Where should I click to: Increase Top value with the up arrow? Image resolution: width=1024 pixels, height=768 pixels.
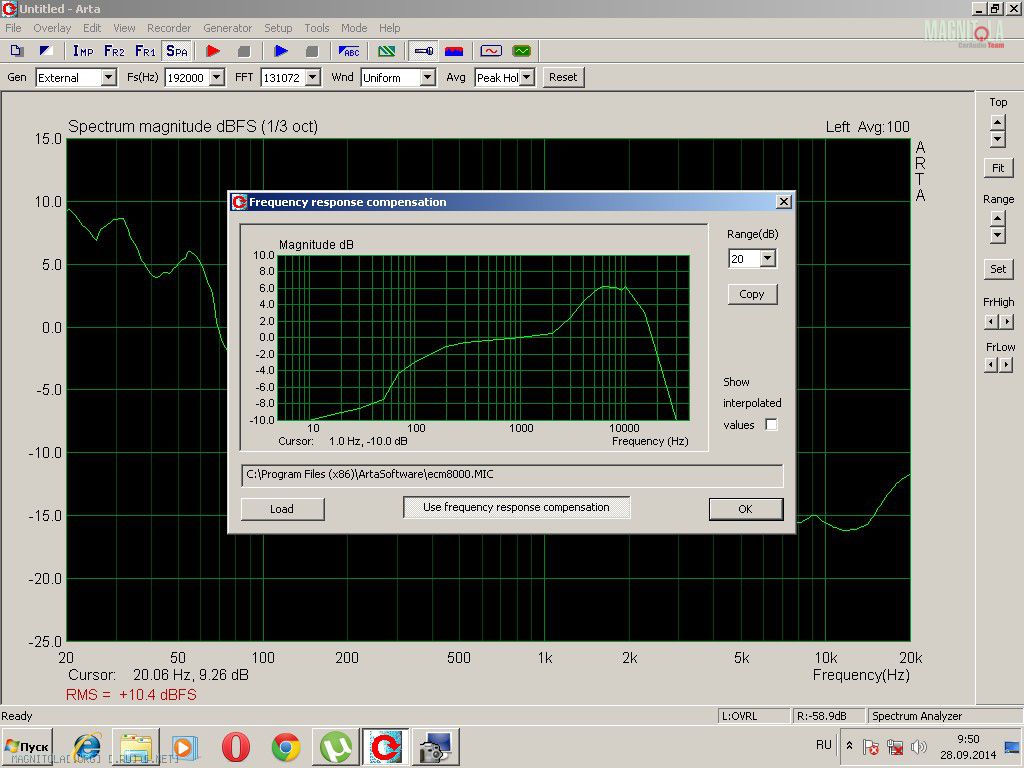tap(997, 122)
